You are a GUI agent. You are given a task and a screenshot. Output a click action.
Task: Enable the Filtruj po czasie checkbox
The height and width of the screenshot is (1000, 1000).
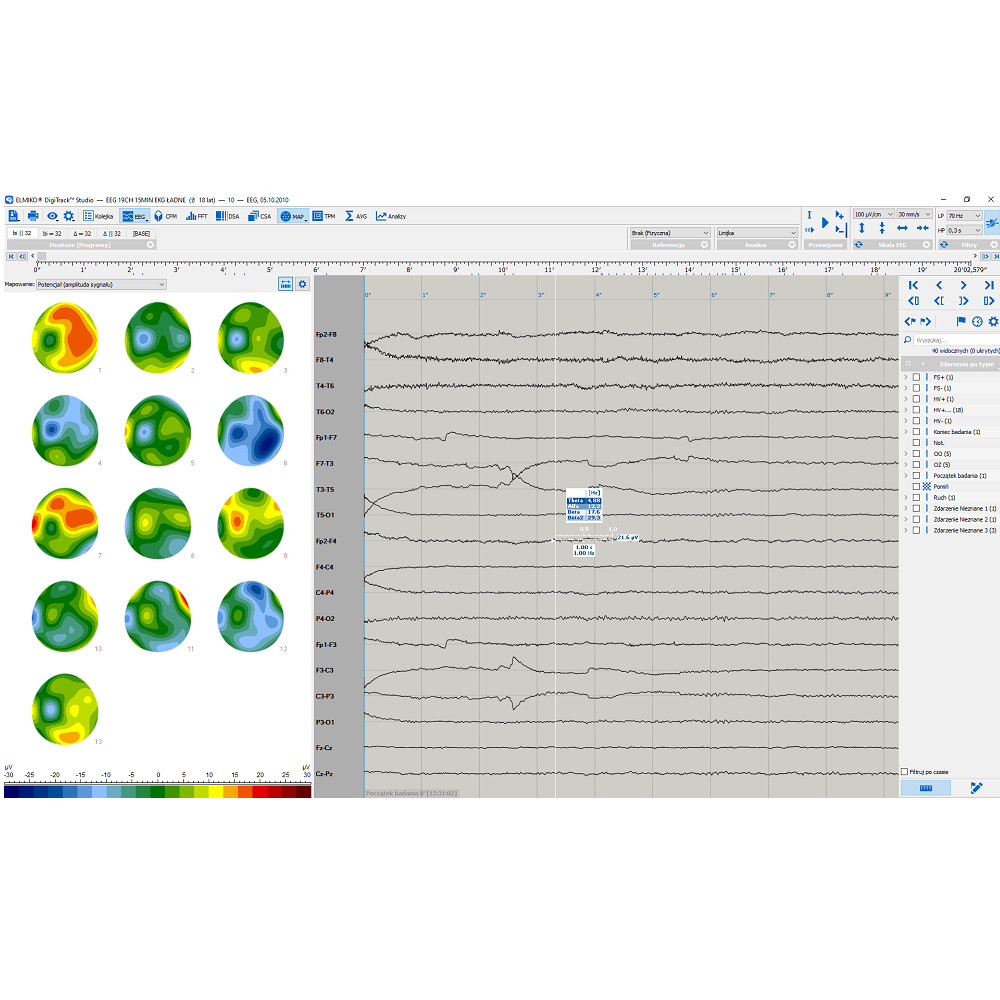905,772
